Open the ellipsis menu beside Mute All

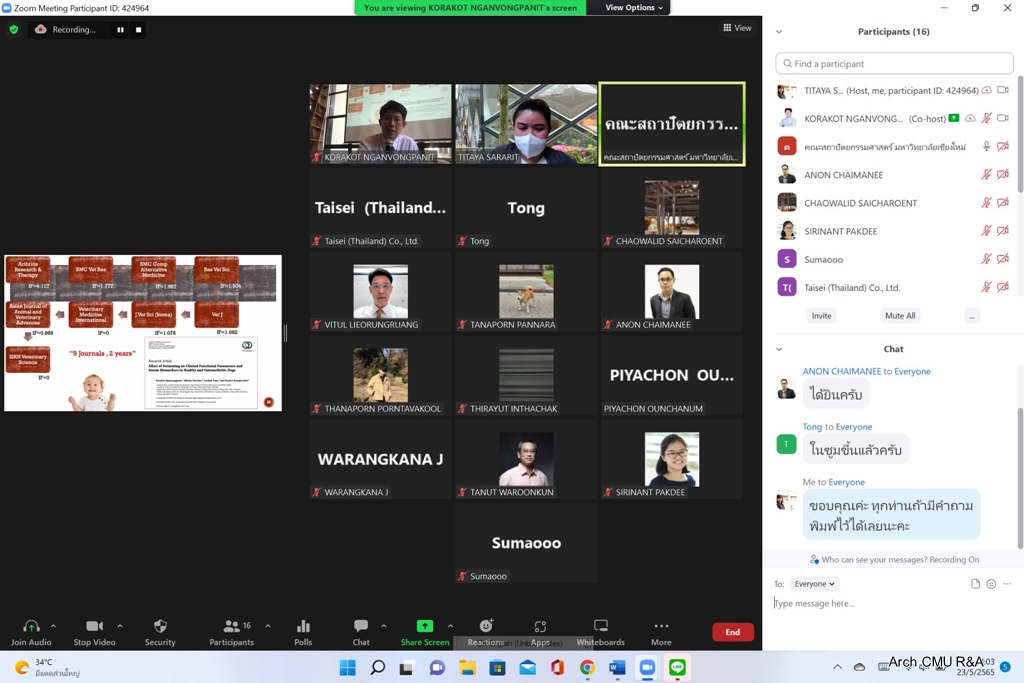(x=972, y=316)
